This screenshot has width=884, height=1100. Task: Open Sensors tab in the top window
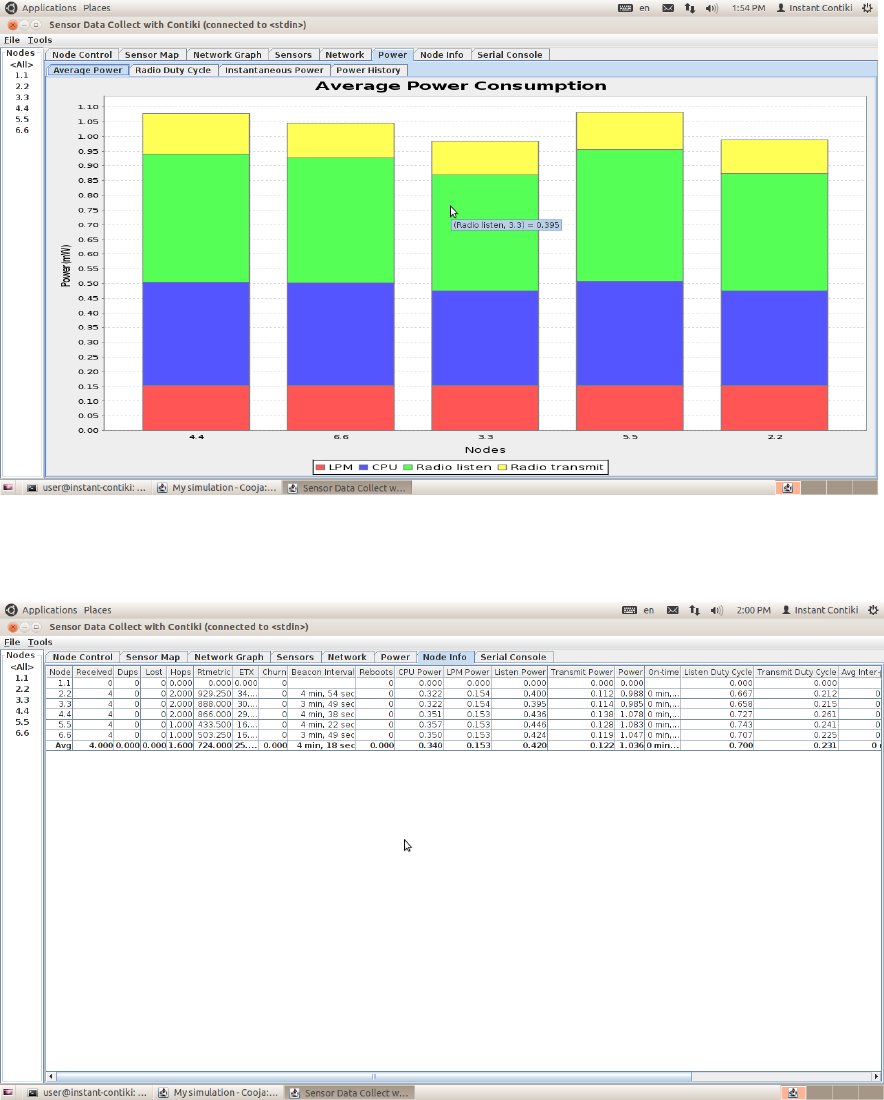point(293,55)
